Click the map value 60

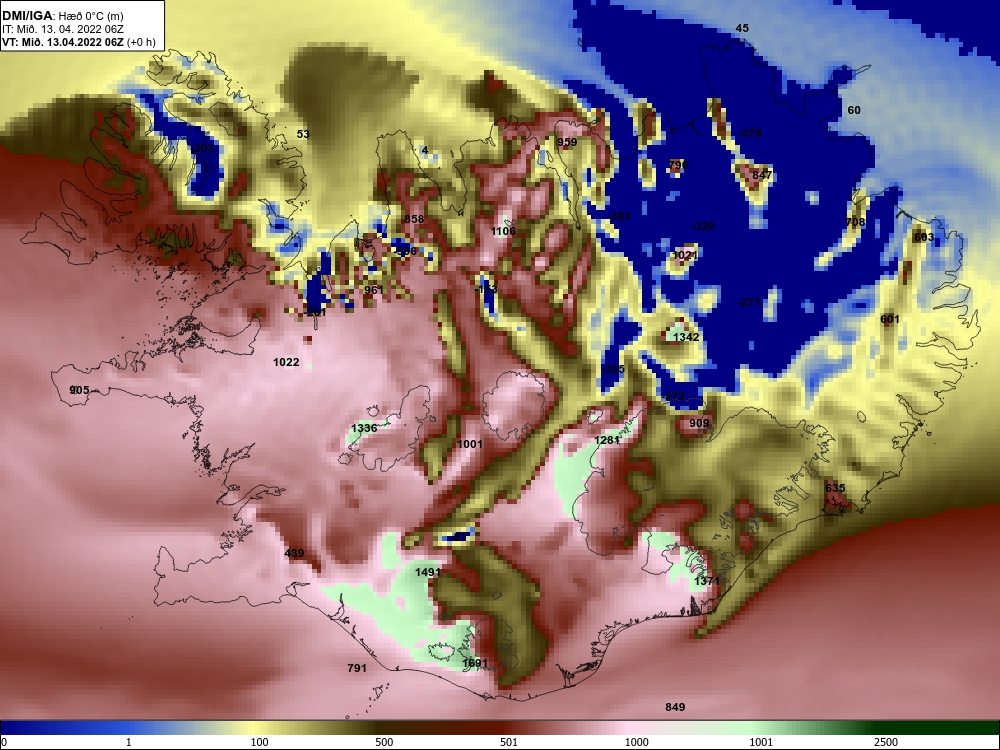click(x=853, y=110)
